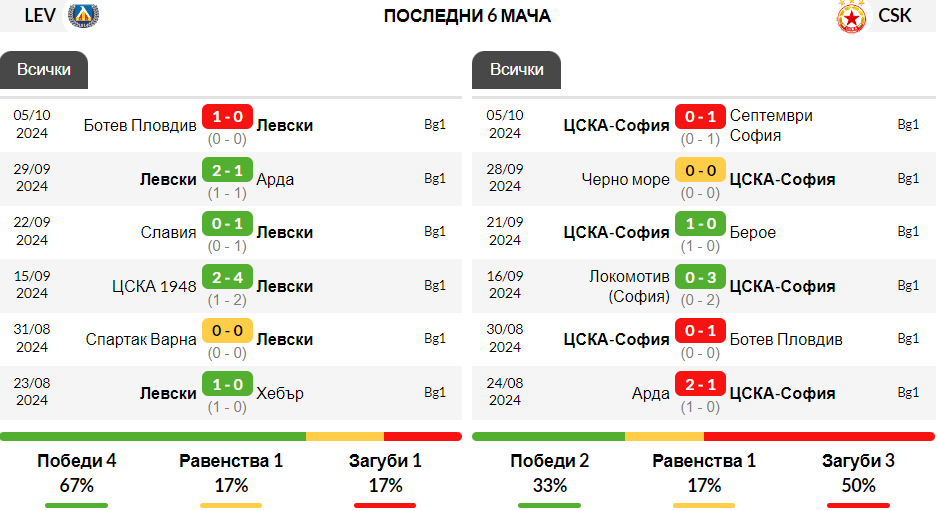Open the green 2-4 CSKA 1948 score badge
The image size is (938, 511).
point(227,278)
